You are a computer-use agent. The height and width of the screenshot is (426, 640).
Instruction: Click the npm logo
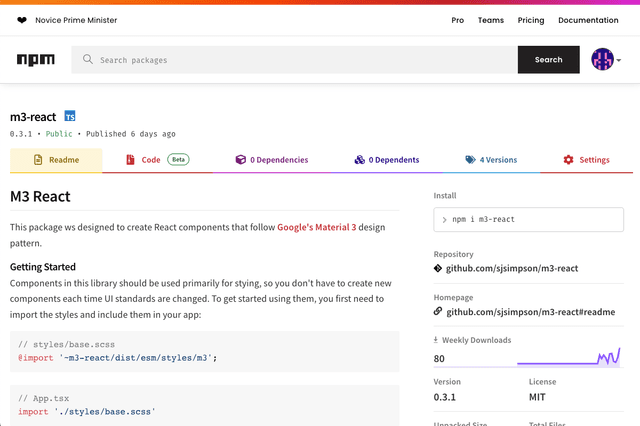36,60
